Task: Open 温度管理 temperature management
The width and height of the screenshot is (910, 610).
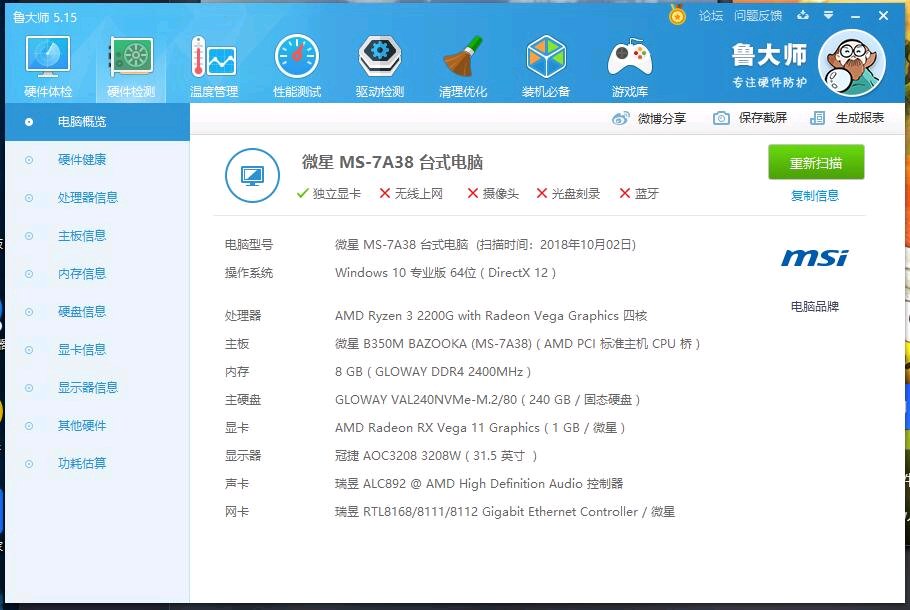Action: point(214,67)
